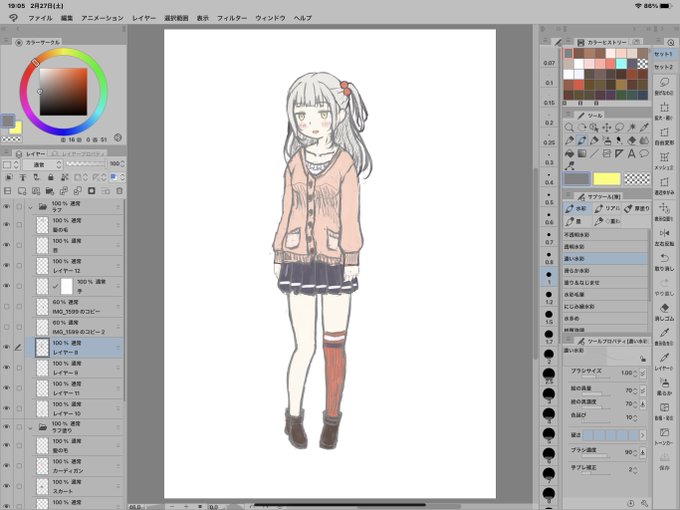This screenshot has height=510, width=680.
Task: Open Clip Studio logo menu
Action: pos(13,18)
